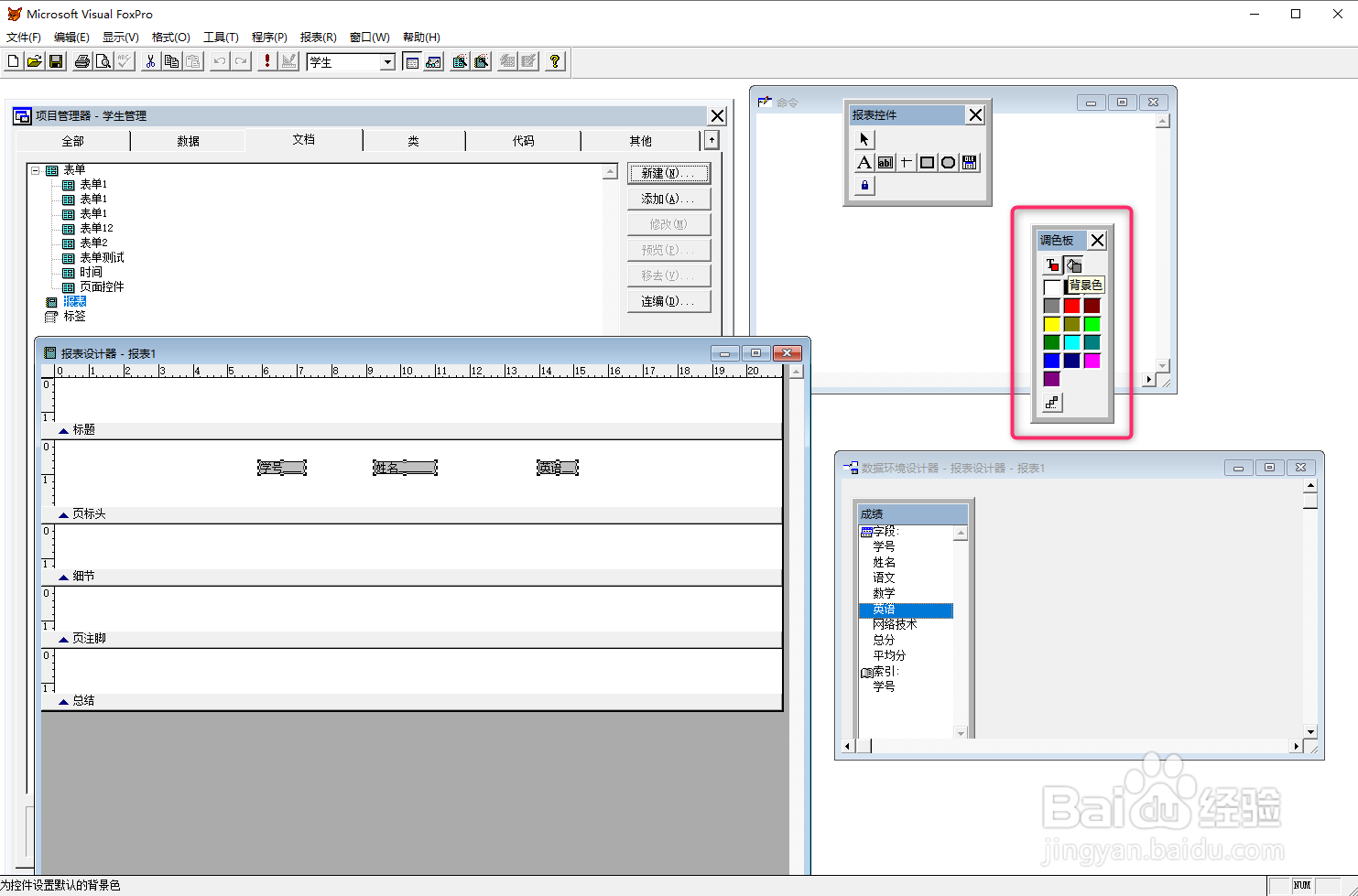Open the 学生 database dropdown

tap(386, 61)
